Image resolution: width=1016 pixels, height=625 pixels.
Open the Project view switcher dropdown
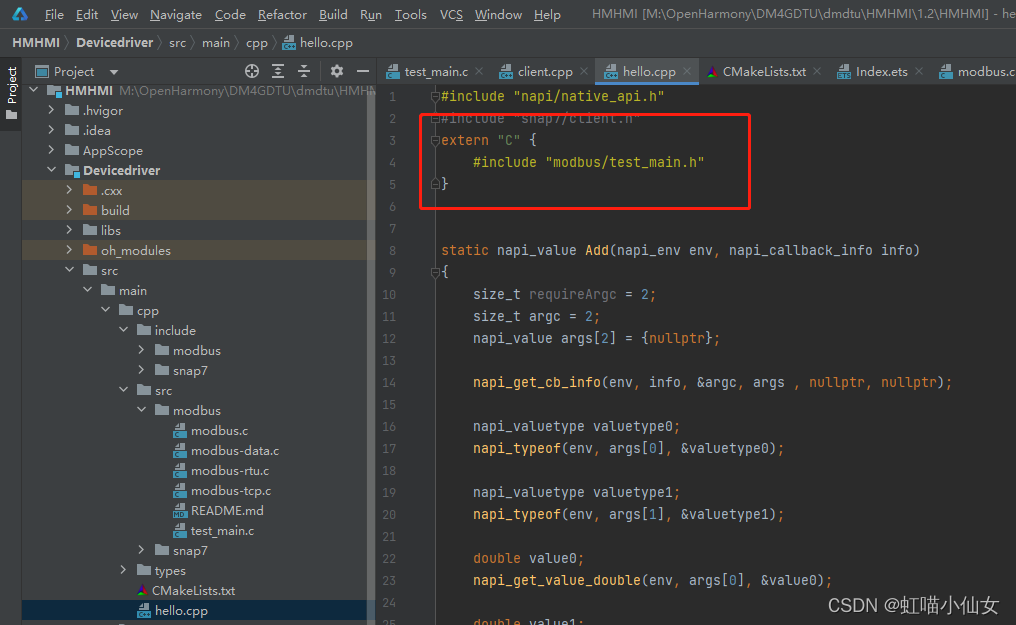point(112,71)
